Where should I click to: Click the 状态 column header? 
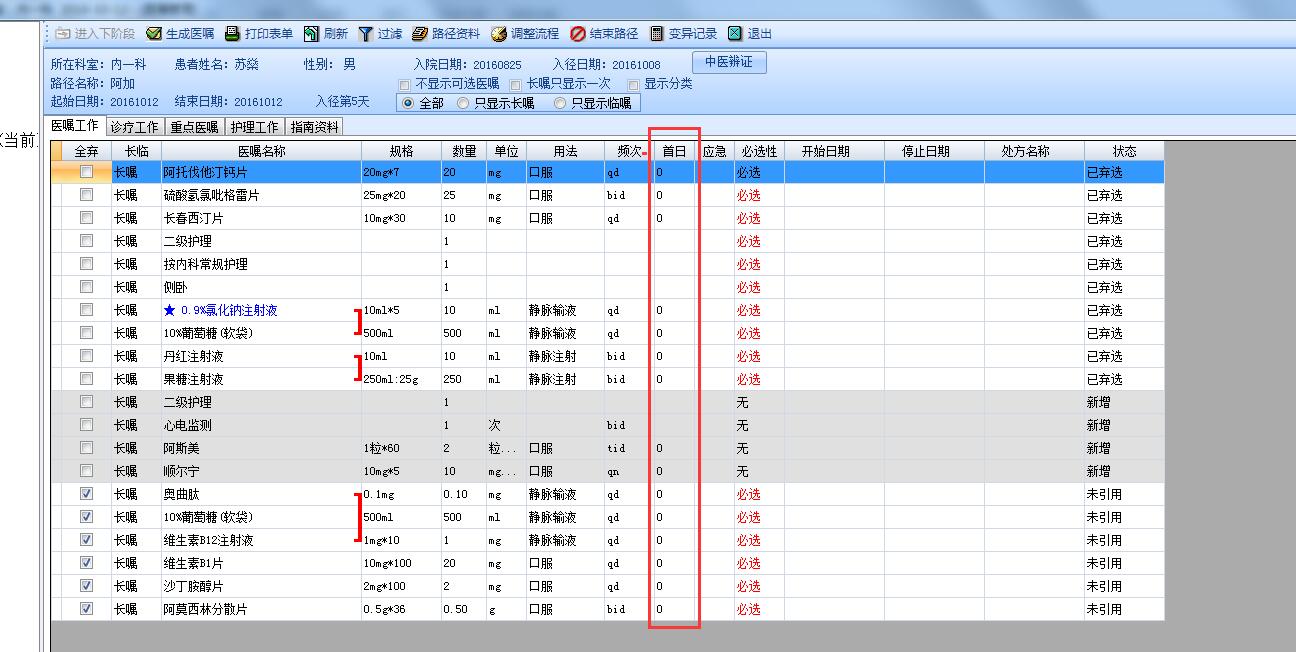pos(1124,151)
